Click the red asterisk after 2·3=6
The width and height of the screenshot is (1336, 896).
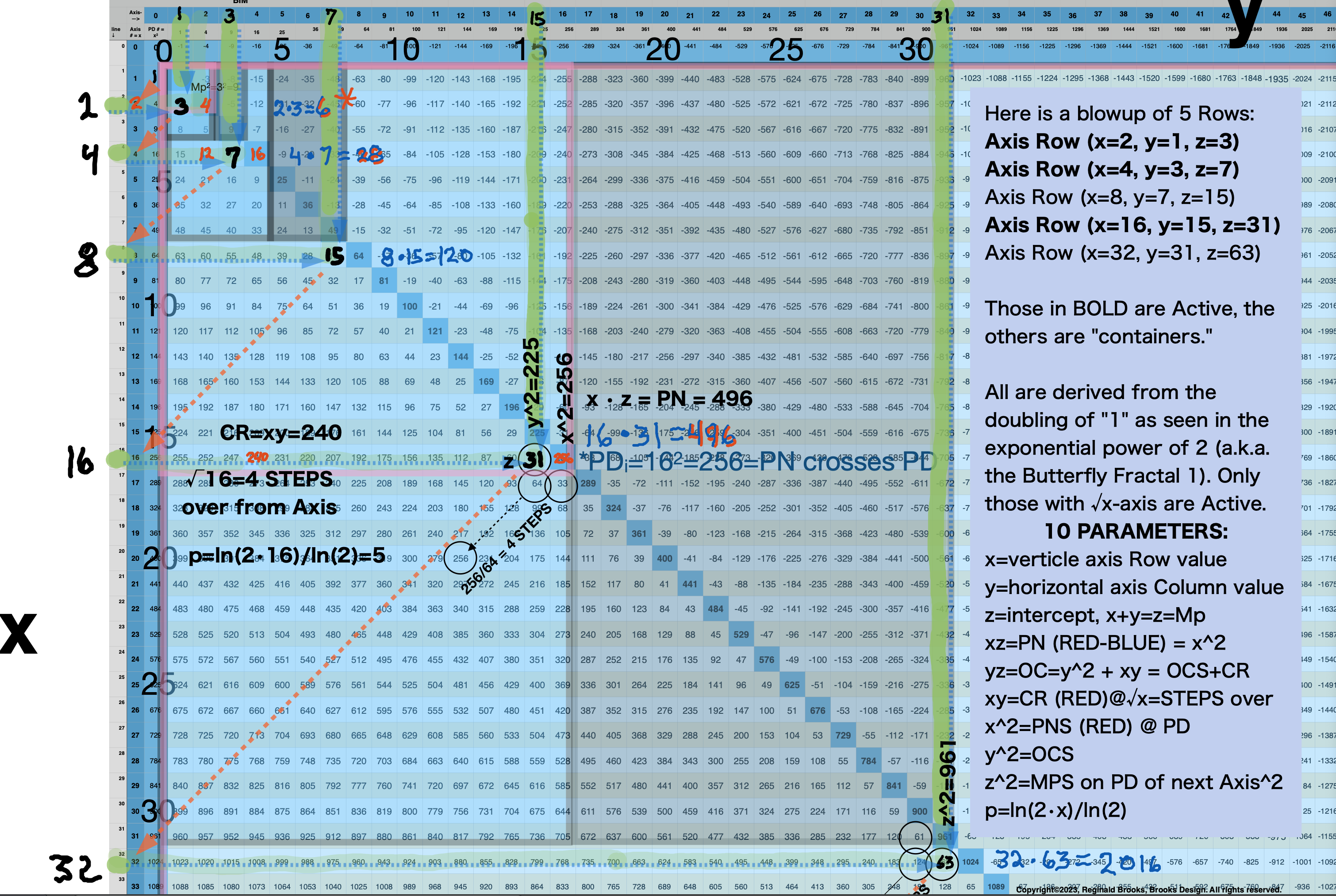click(346, 100)
